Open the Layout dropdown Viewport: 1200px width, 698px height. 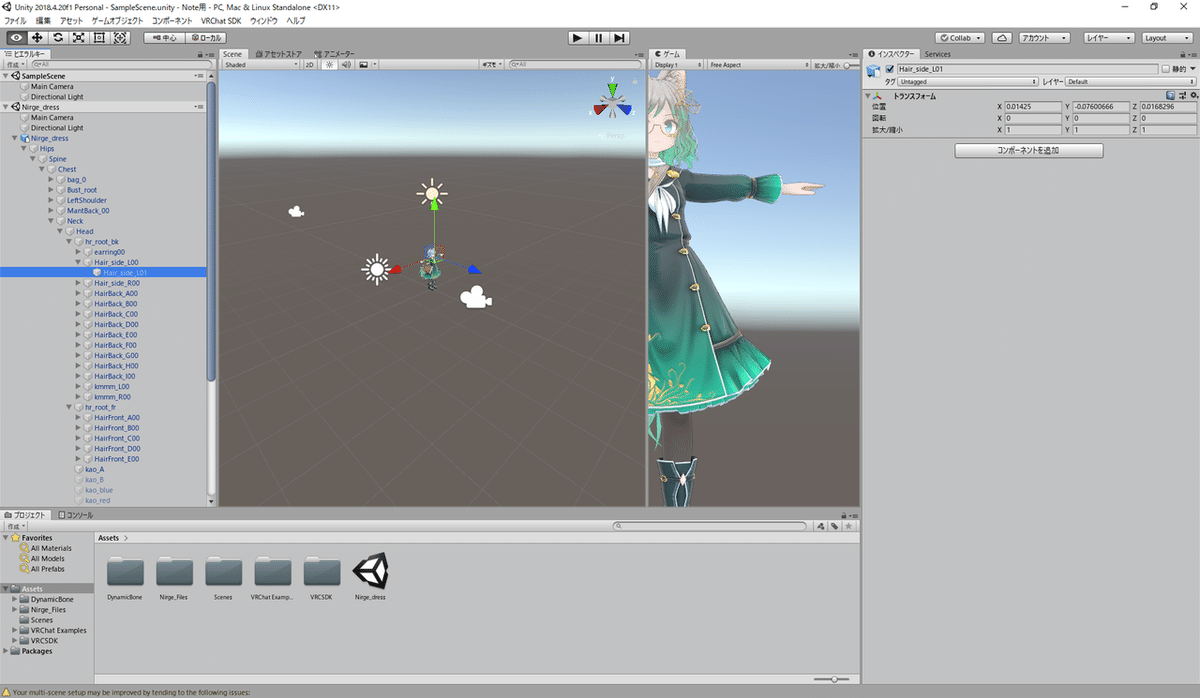point(1167,38)
